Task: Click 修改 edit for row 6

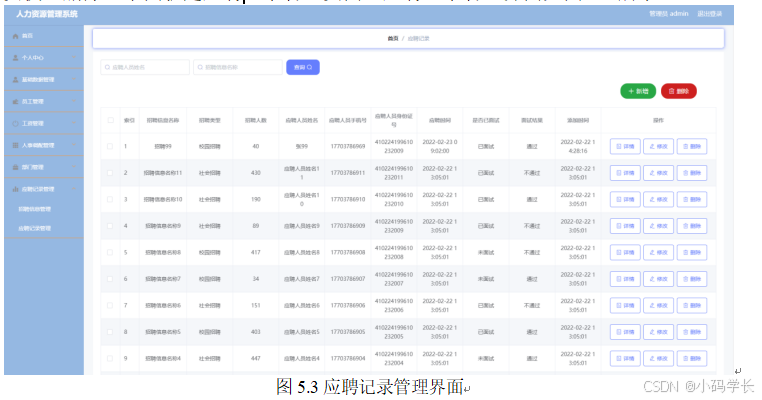Action: pos(658,279)
